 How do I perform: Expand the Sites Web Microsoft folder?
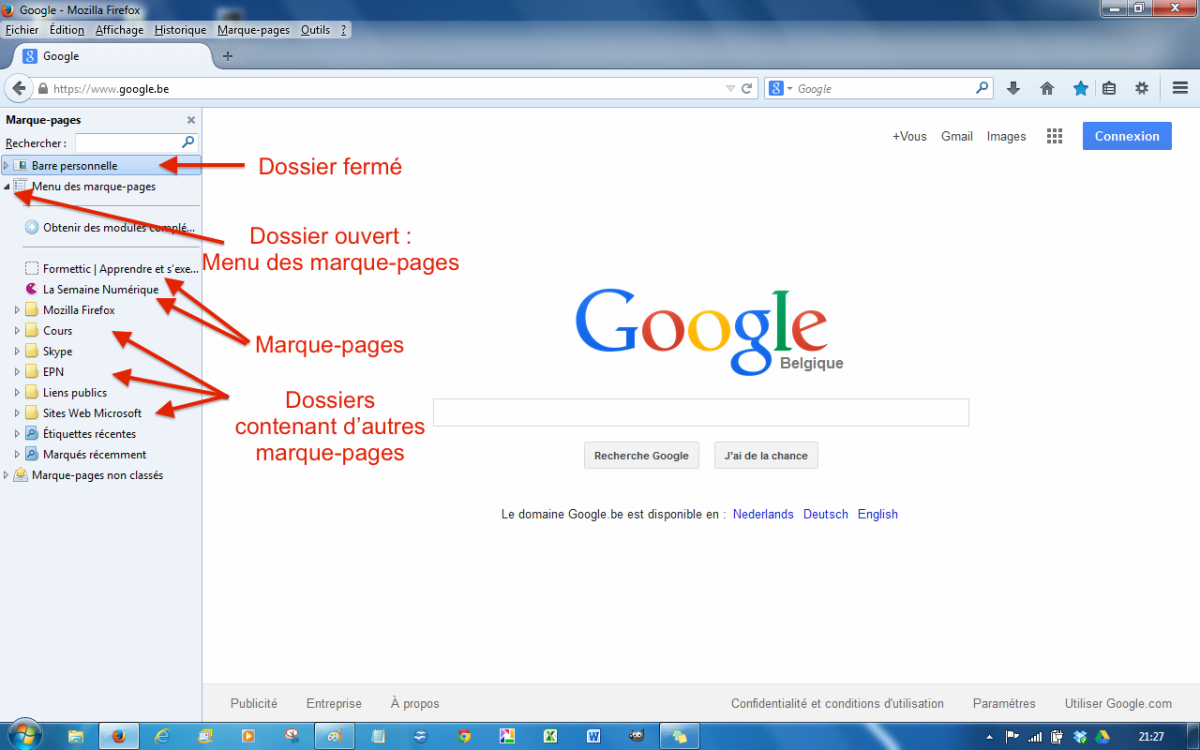17,413
